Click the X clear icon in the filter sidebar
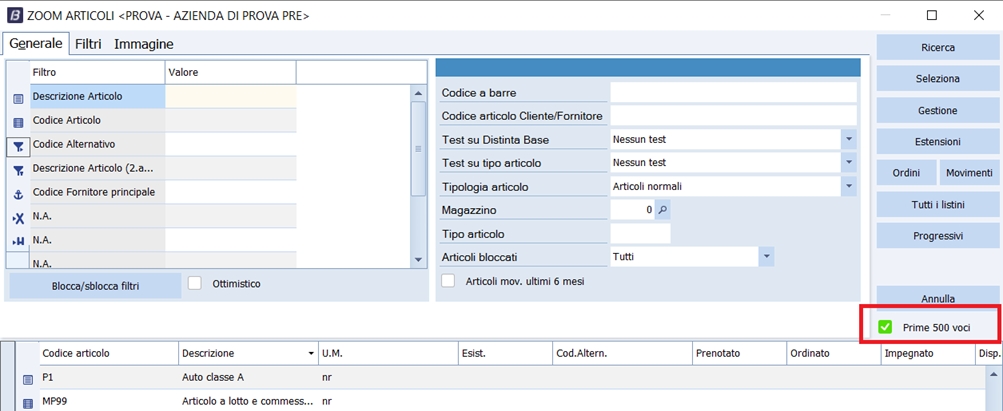 pos(18,217)
